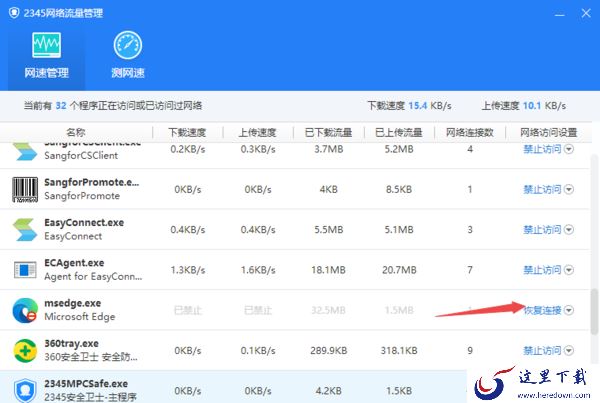Click the Agent for EasyConn... description

(x=93, y=276)
